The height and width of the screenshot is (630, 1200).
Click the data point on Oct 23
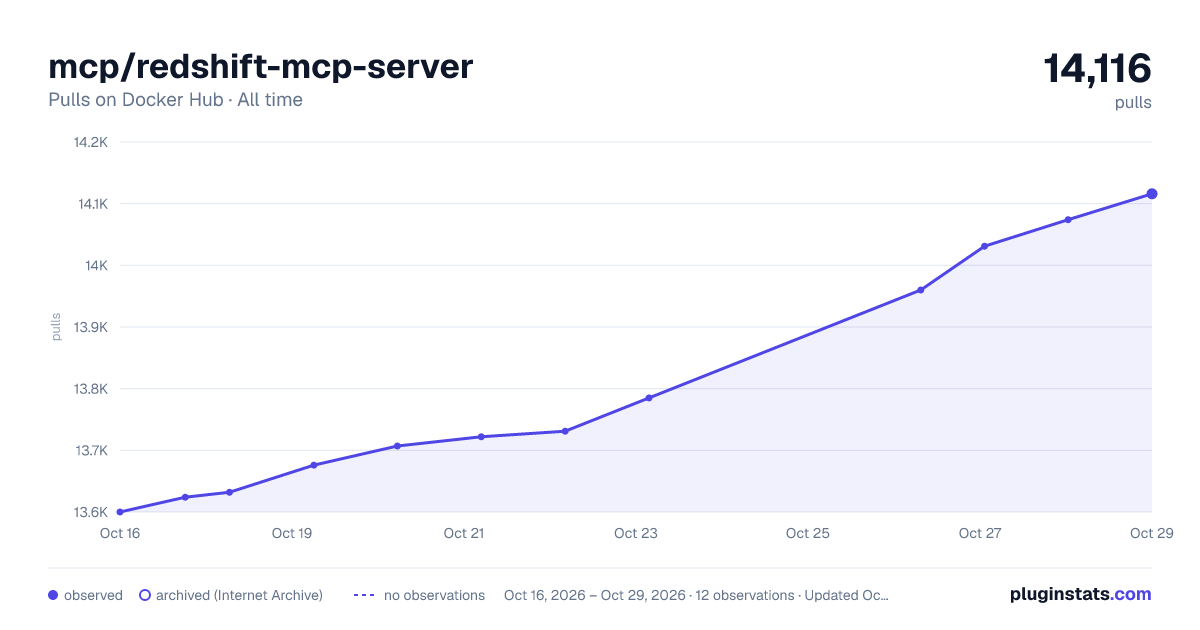[x=649, y=398]
